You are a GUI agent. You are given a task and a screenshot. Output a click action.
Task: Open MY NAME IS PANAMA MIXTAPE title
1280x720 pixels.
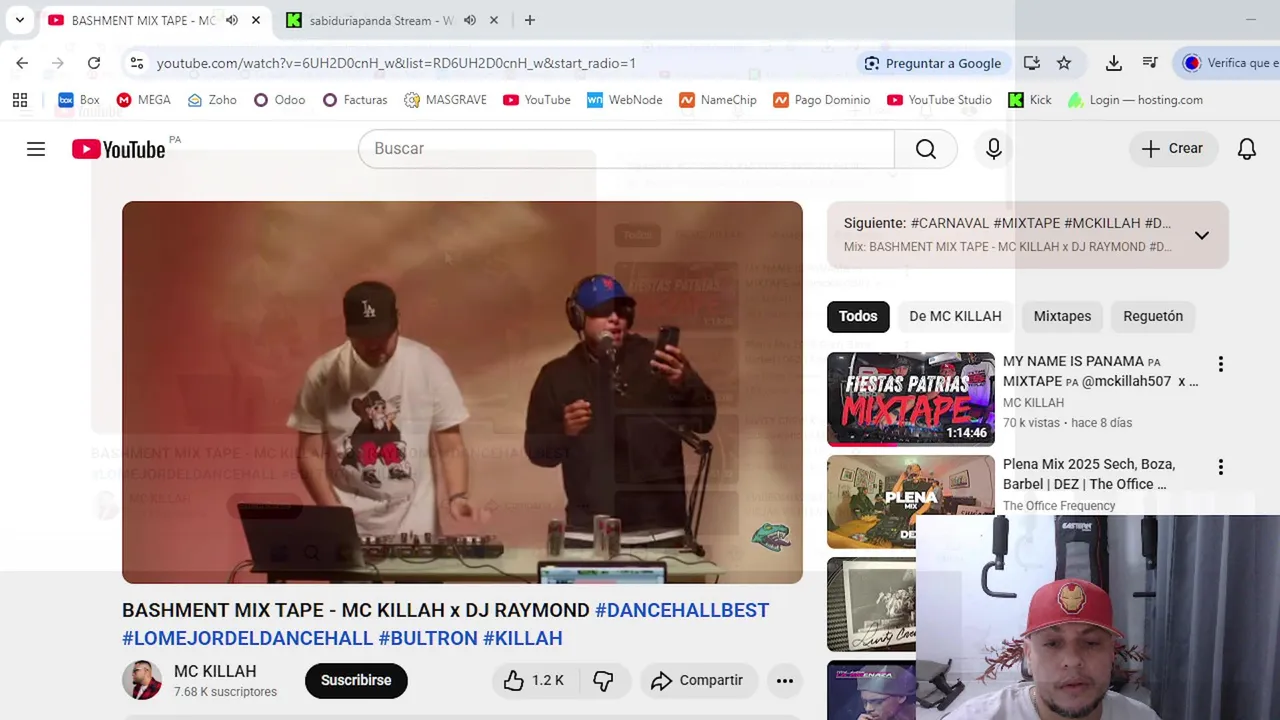(1100, 371)
